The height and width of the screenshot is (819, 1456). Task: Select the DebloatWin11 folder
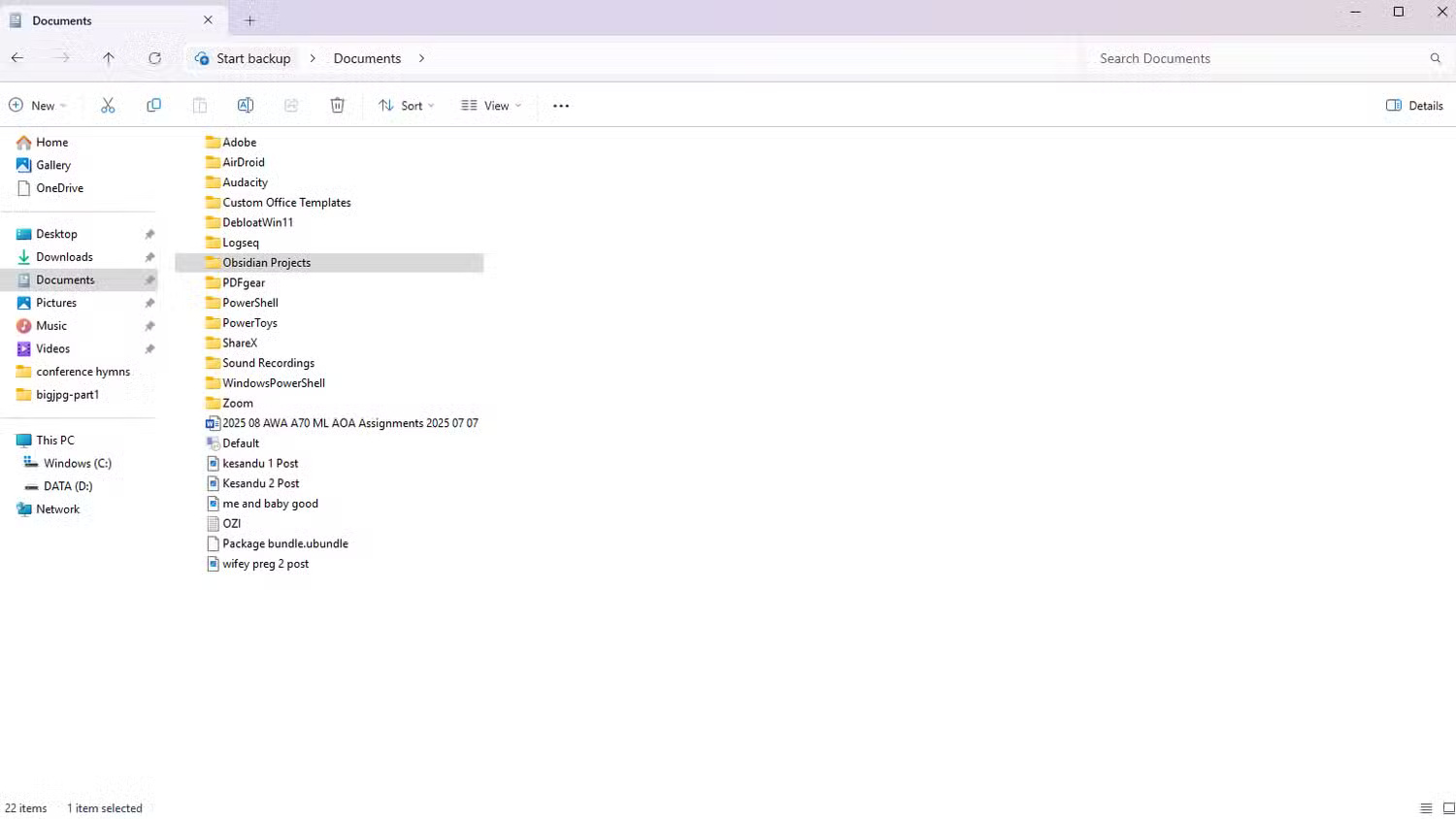[257, 223]
